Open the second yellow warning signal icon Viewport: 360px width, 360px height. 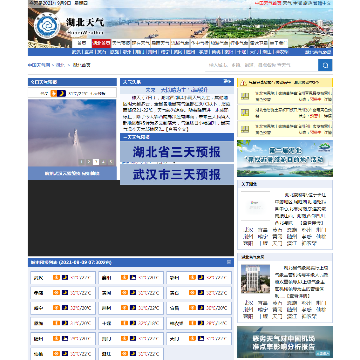[245, 112]
